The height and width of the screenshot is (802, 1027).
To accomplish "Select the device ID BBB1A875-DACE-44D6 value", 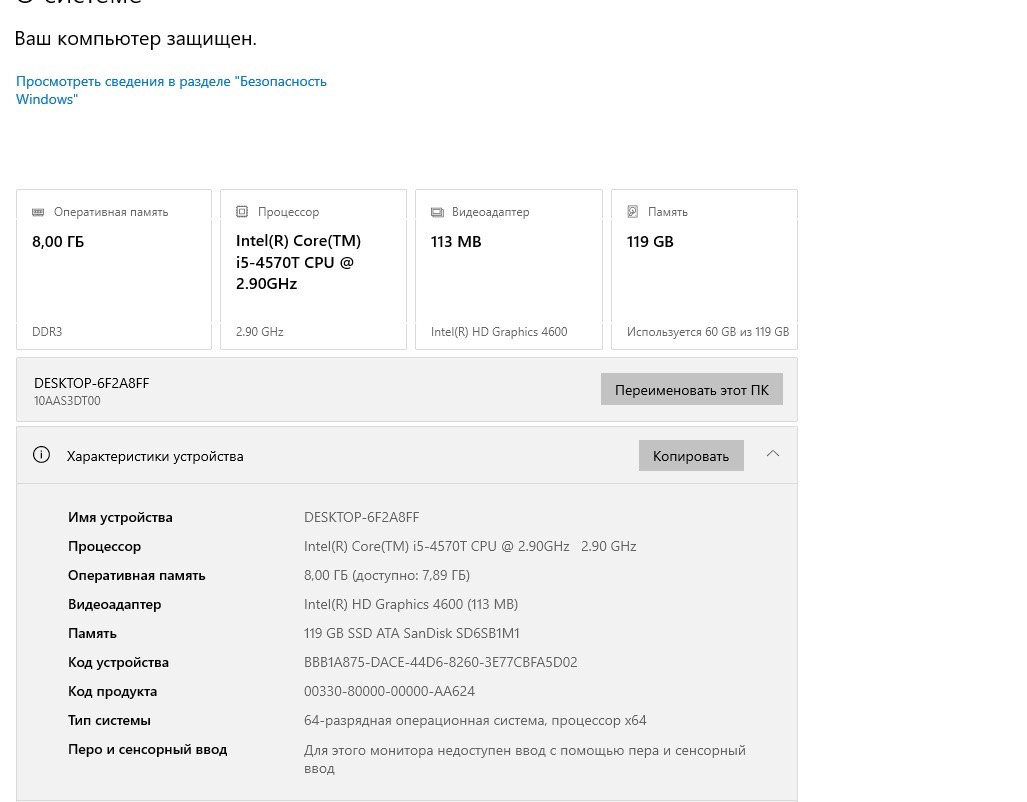I will [x=441, y=662].
